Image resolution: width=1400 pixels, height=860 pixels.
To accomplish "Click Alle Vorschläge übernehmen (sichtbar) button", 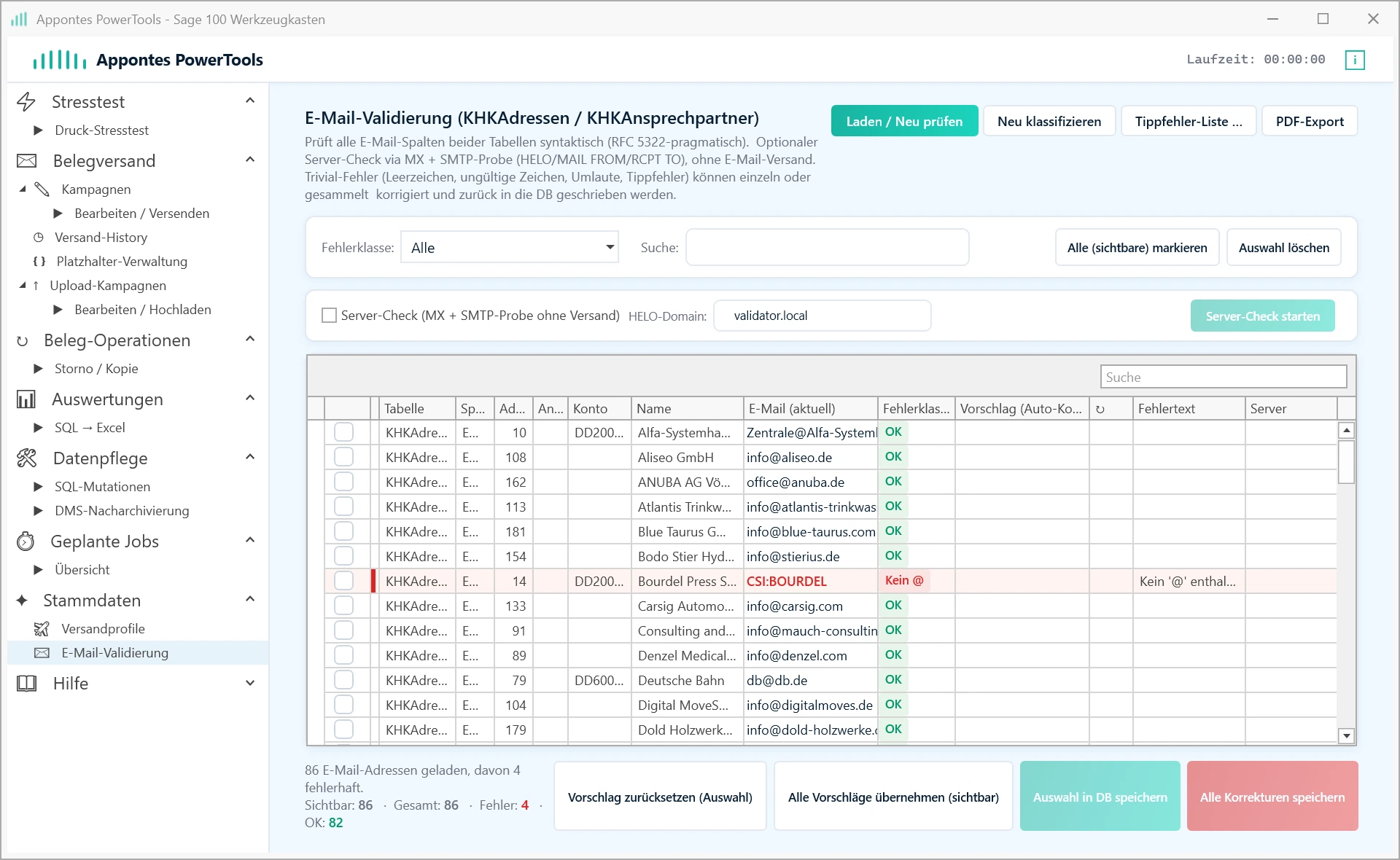I will (893, 796).
